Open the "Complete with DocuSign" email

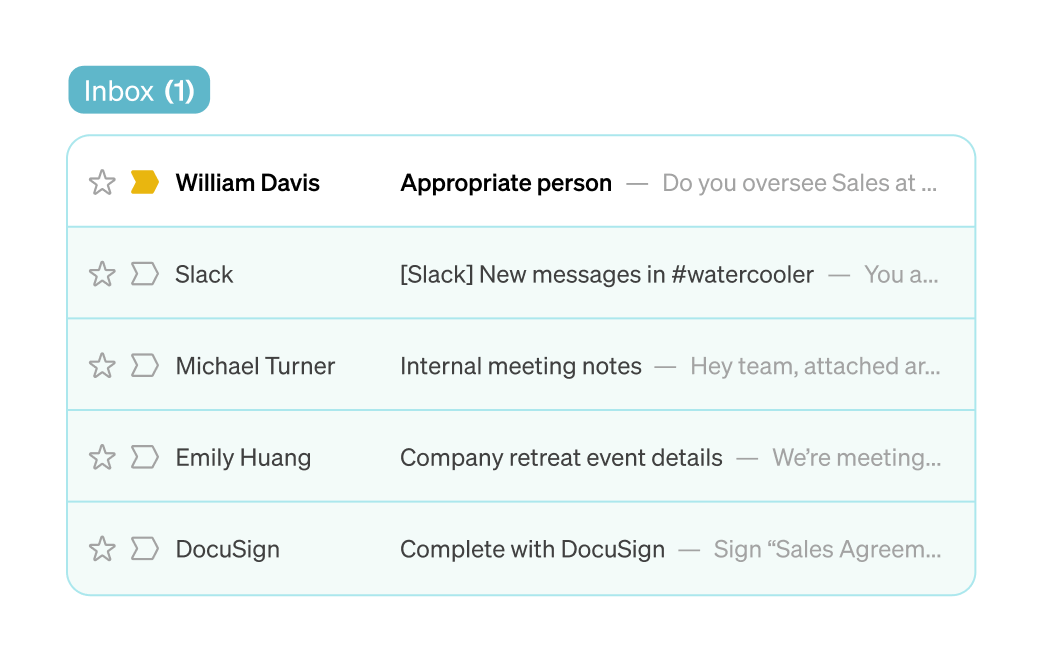(532, 549)
